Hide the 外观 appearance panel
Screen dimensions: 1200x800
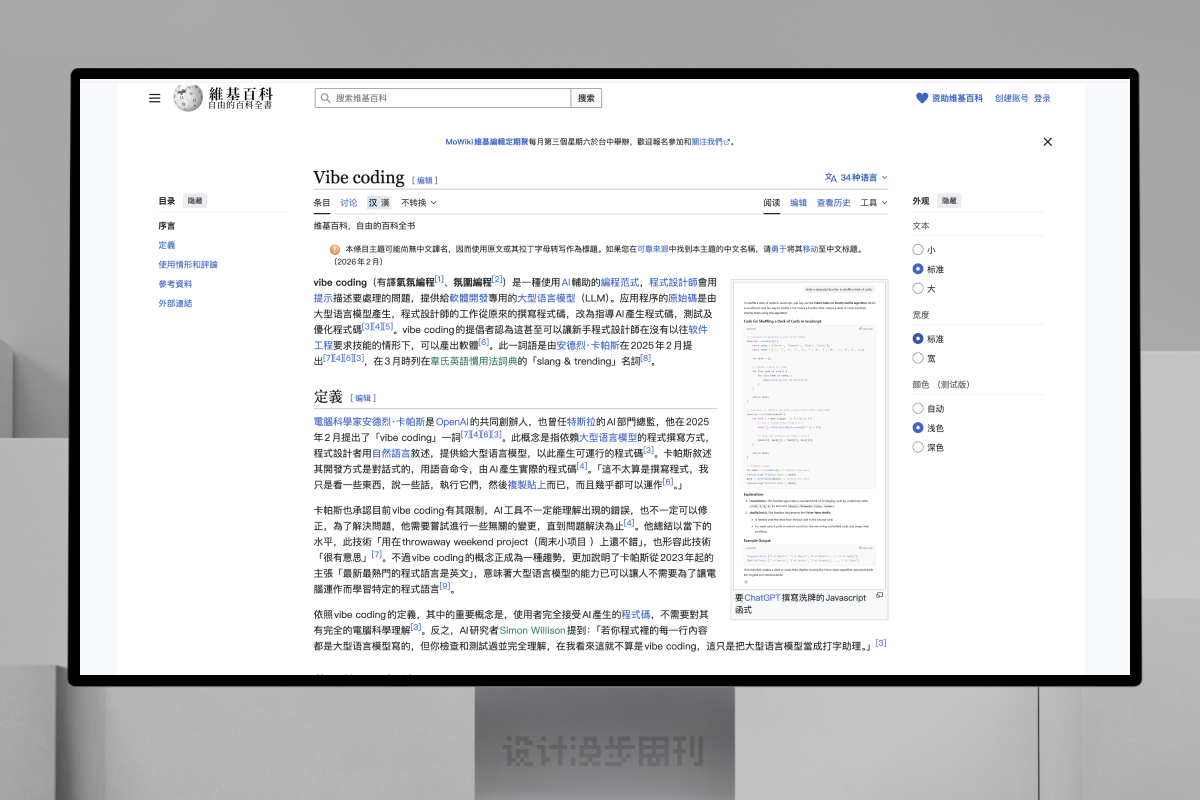click(x=950, y=201)
